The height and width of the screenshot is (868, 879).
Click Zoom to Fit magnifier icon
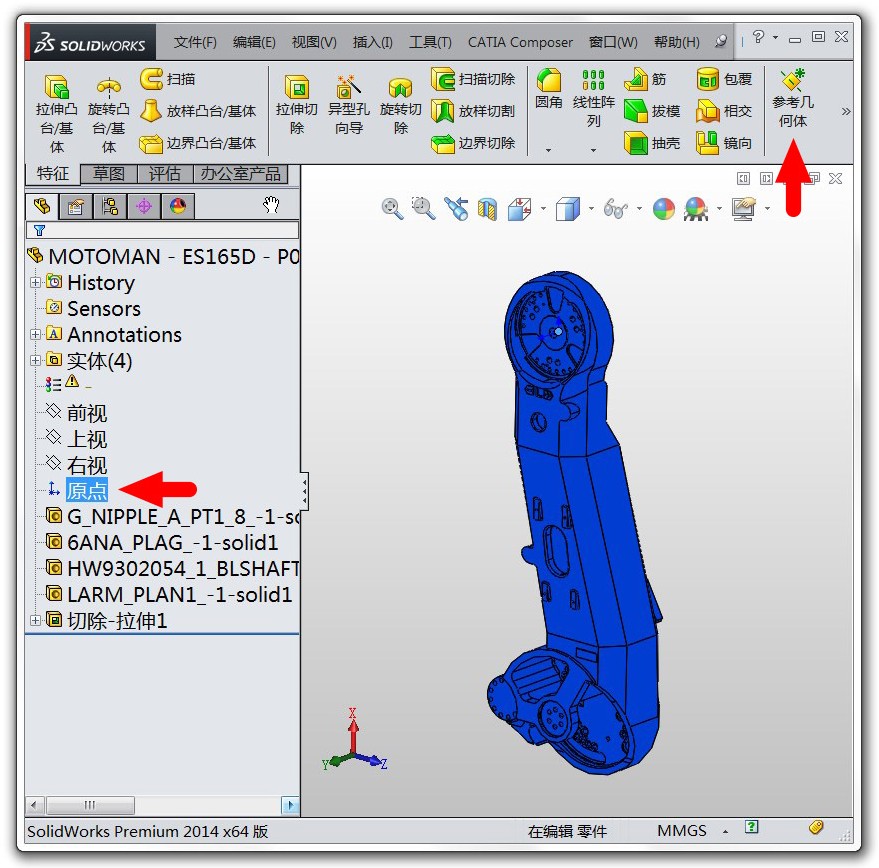click(392, 209)
